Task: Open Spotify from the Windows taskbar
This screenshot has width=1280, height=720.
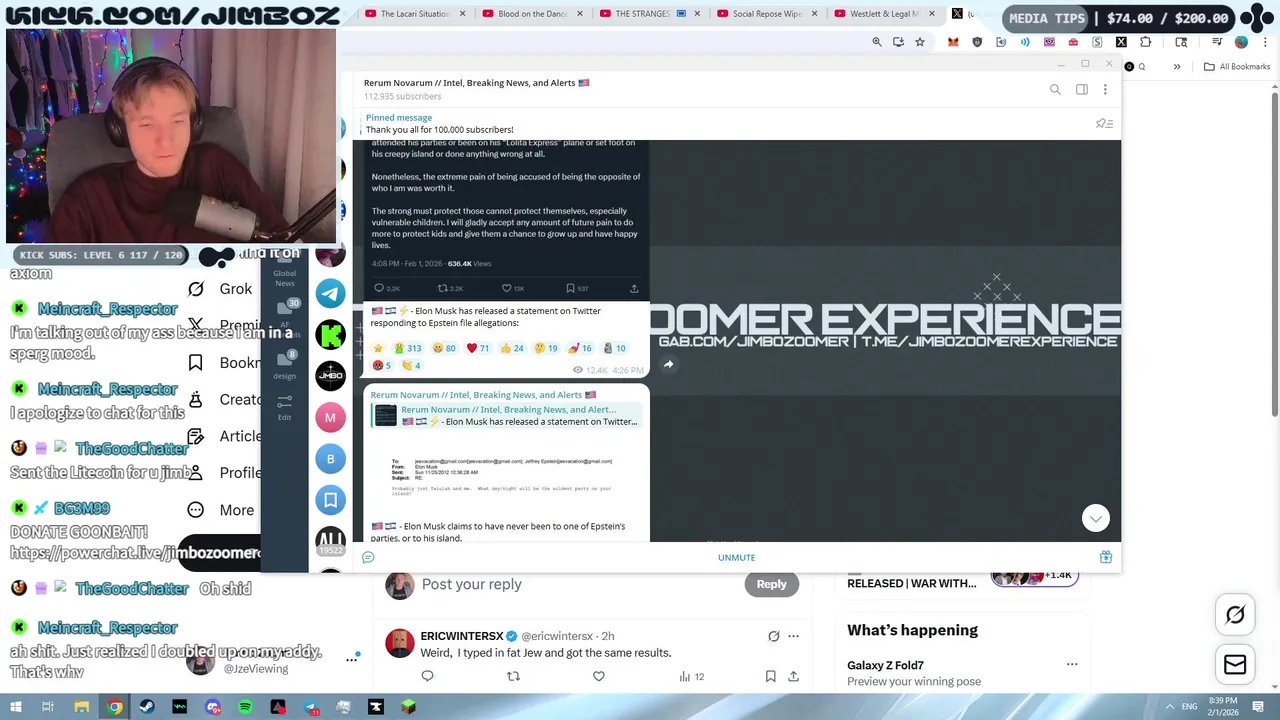Action: pos(245,707)
